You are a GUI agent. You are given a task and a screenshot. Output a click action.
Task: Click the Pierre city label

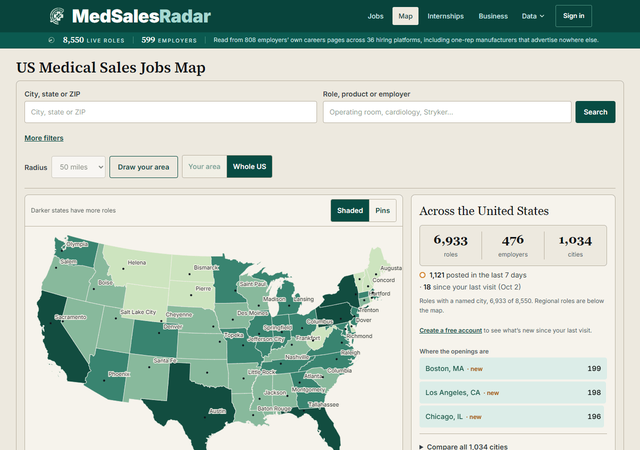pos(203,288)
